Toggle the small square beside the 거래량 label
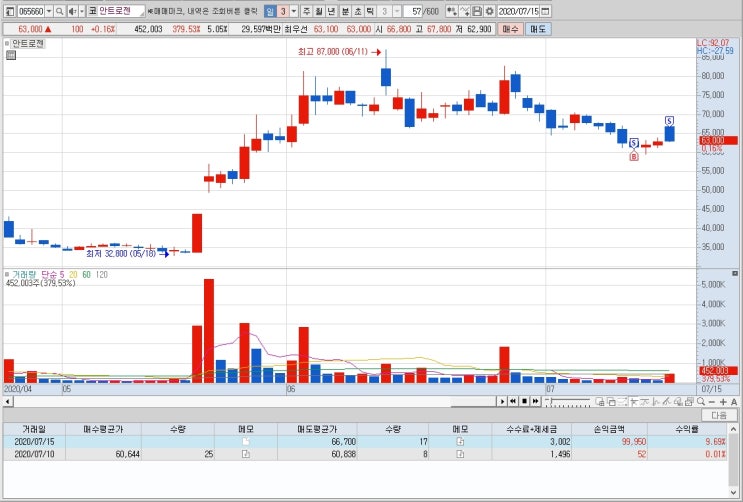 [7, 274]
